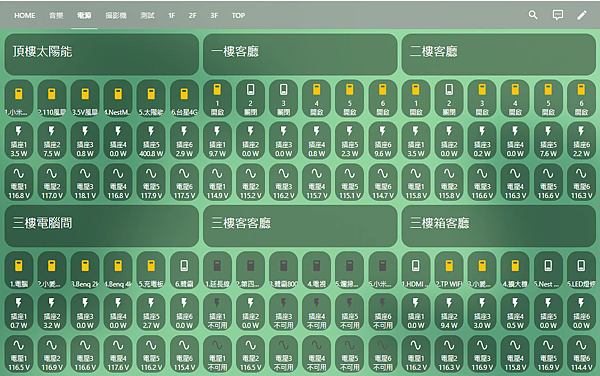Open the 400.8 W 插座5 power sensor
This screenshot has height=376, width=600.
[x=151, y=140]
